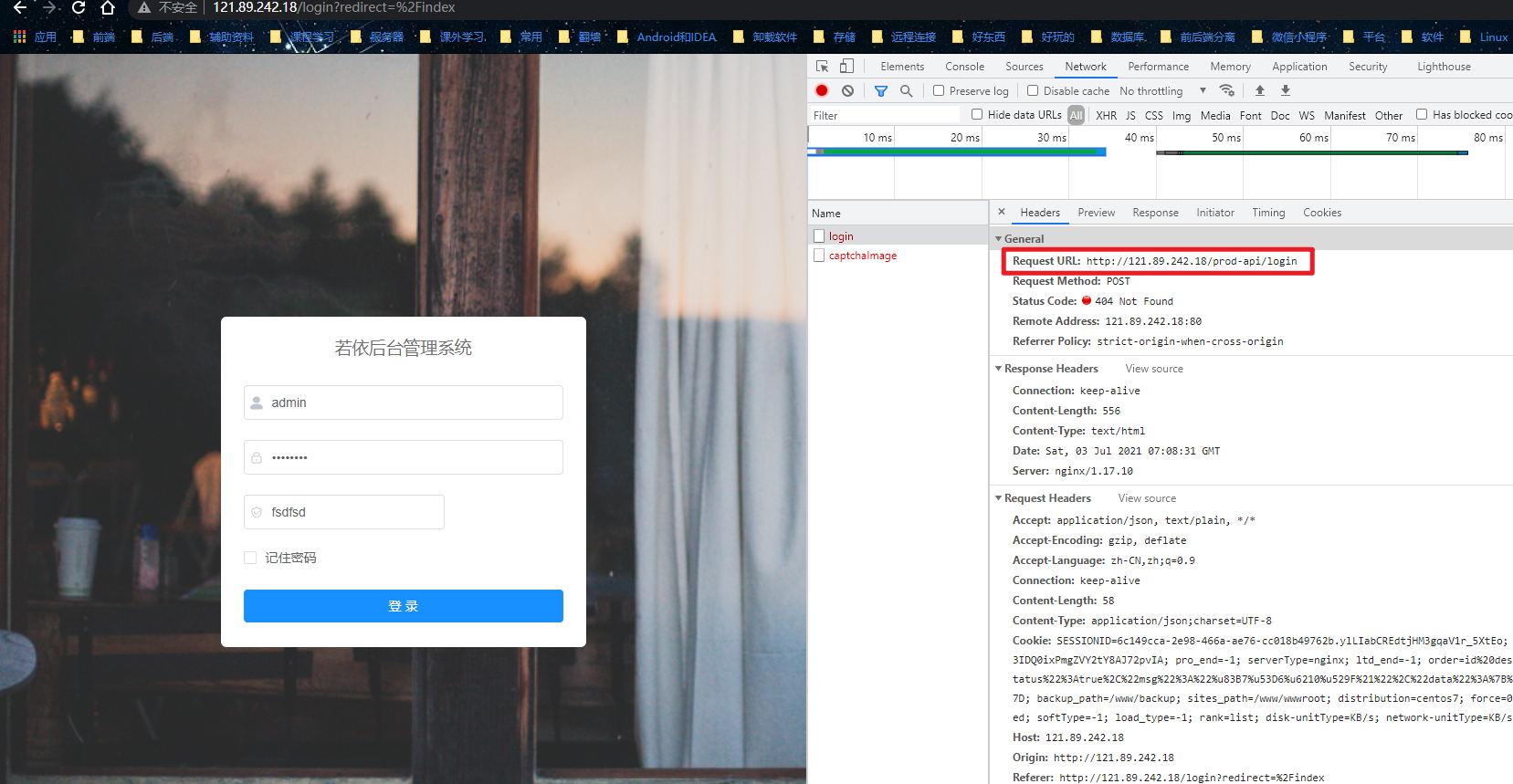
Task: Toggle the network filter funnel icon
Action: point(881,90)
